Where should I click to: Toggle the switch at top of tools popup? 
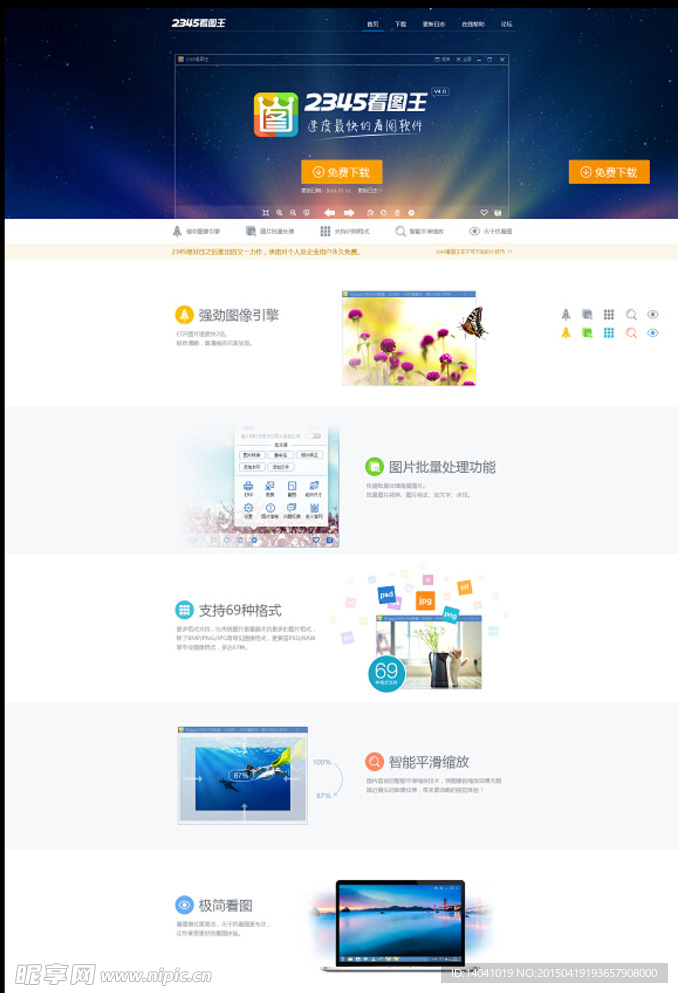pyautogui.click(x=314, y=436)
